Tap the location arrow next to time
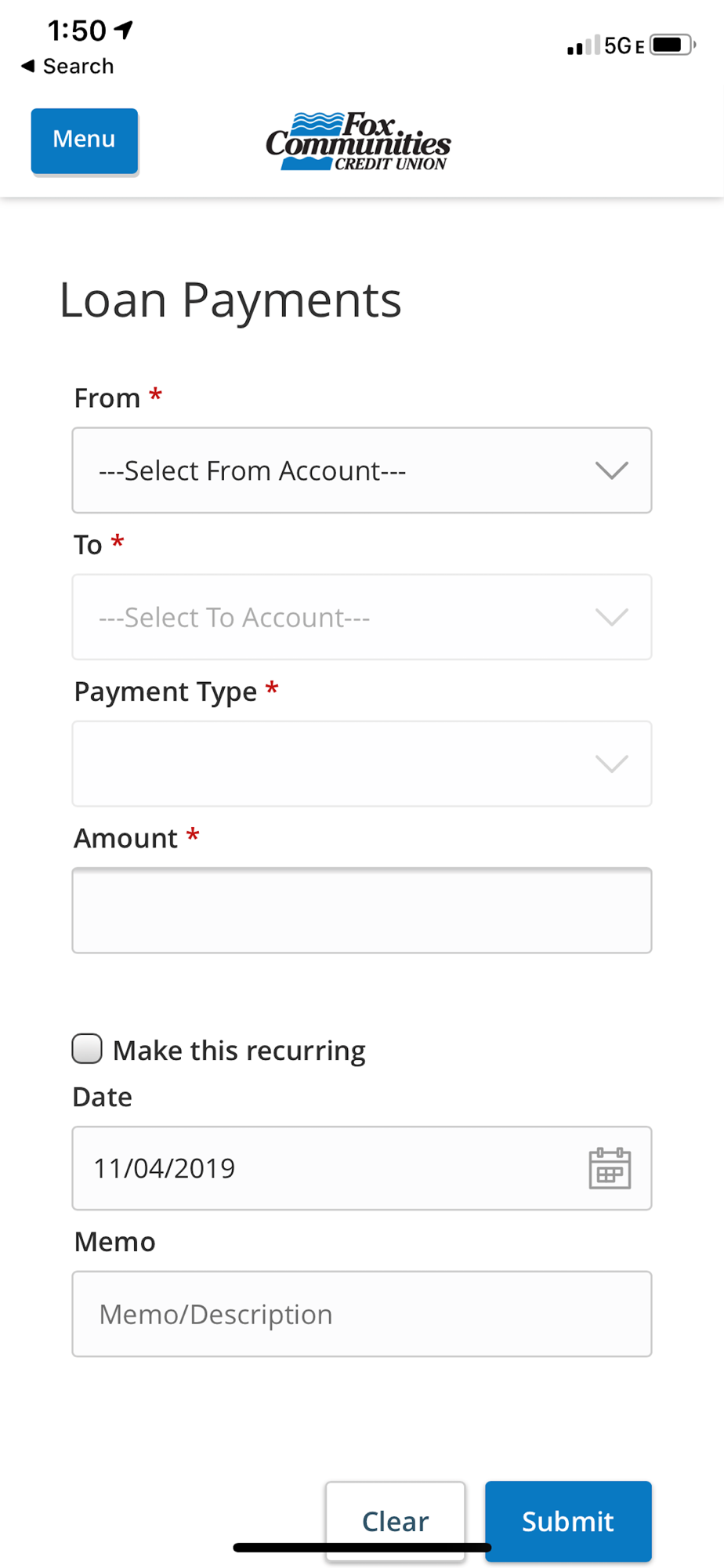724x1568 pixels. click(x=124, y=30)
